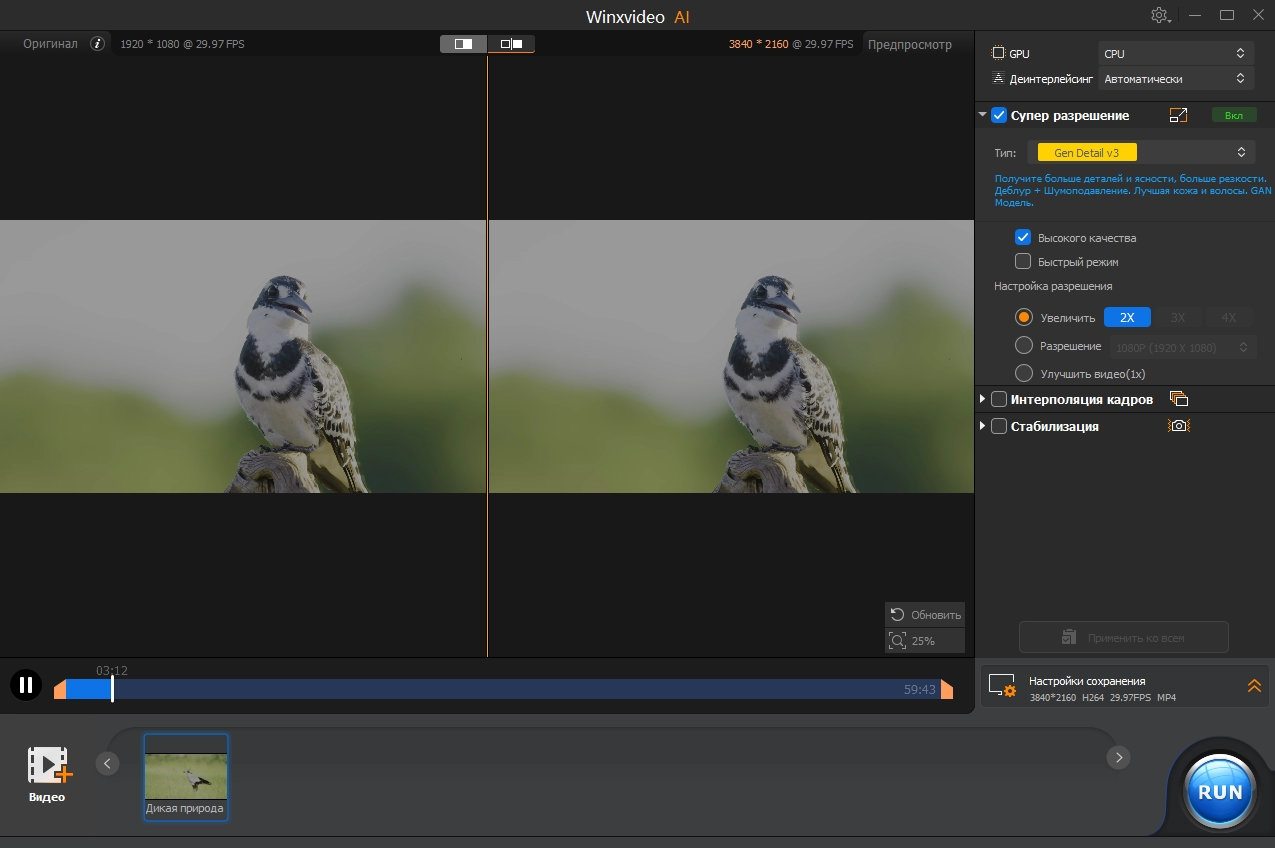Image resolution: width=1275 pixels, height=848 pixels.
Task: Click the 25% zoom magnifier control
Action: coord(925,641)
